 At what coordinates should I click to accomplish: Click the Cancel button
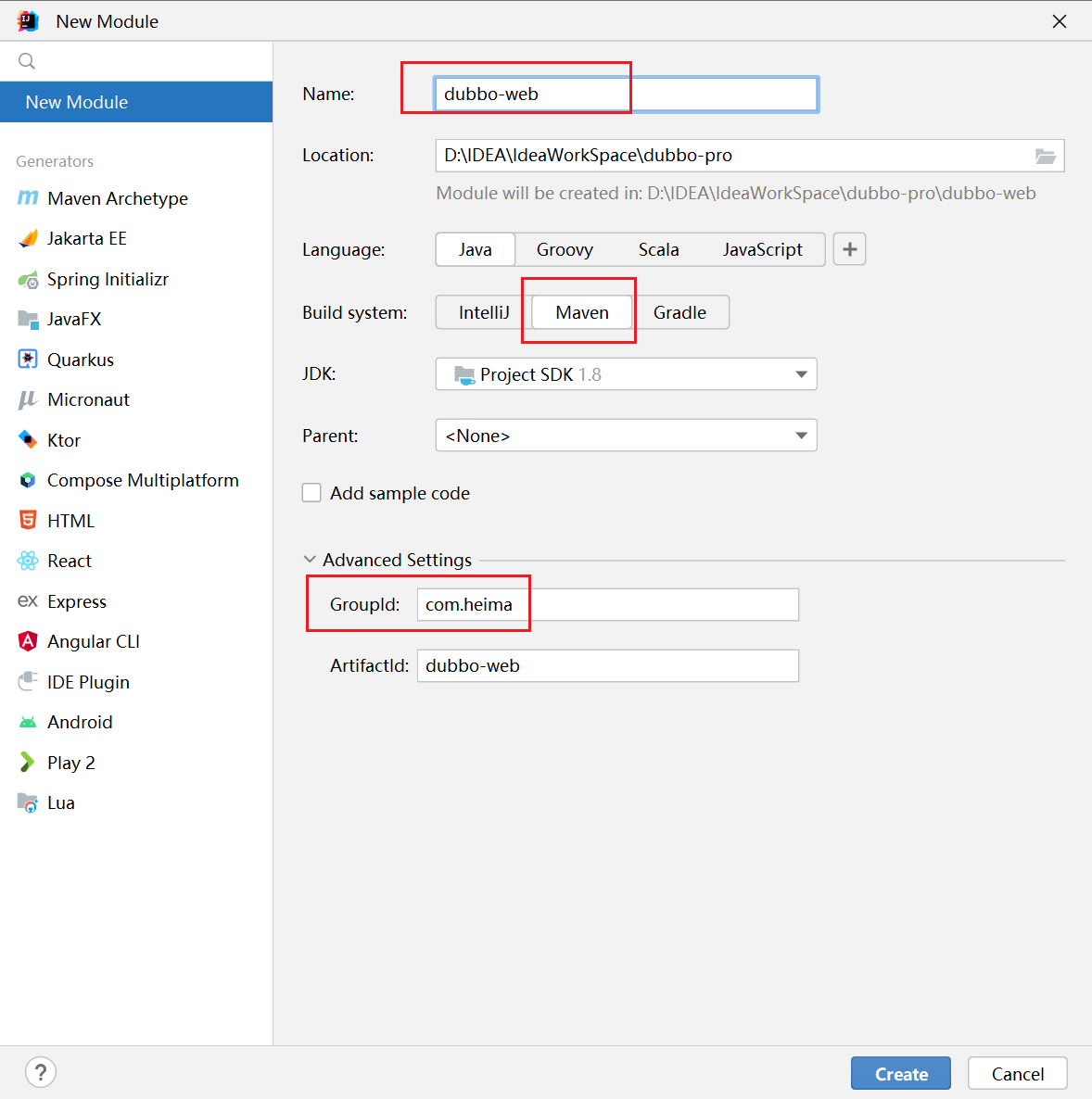point(1018,1074)
